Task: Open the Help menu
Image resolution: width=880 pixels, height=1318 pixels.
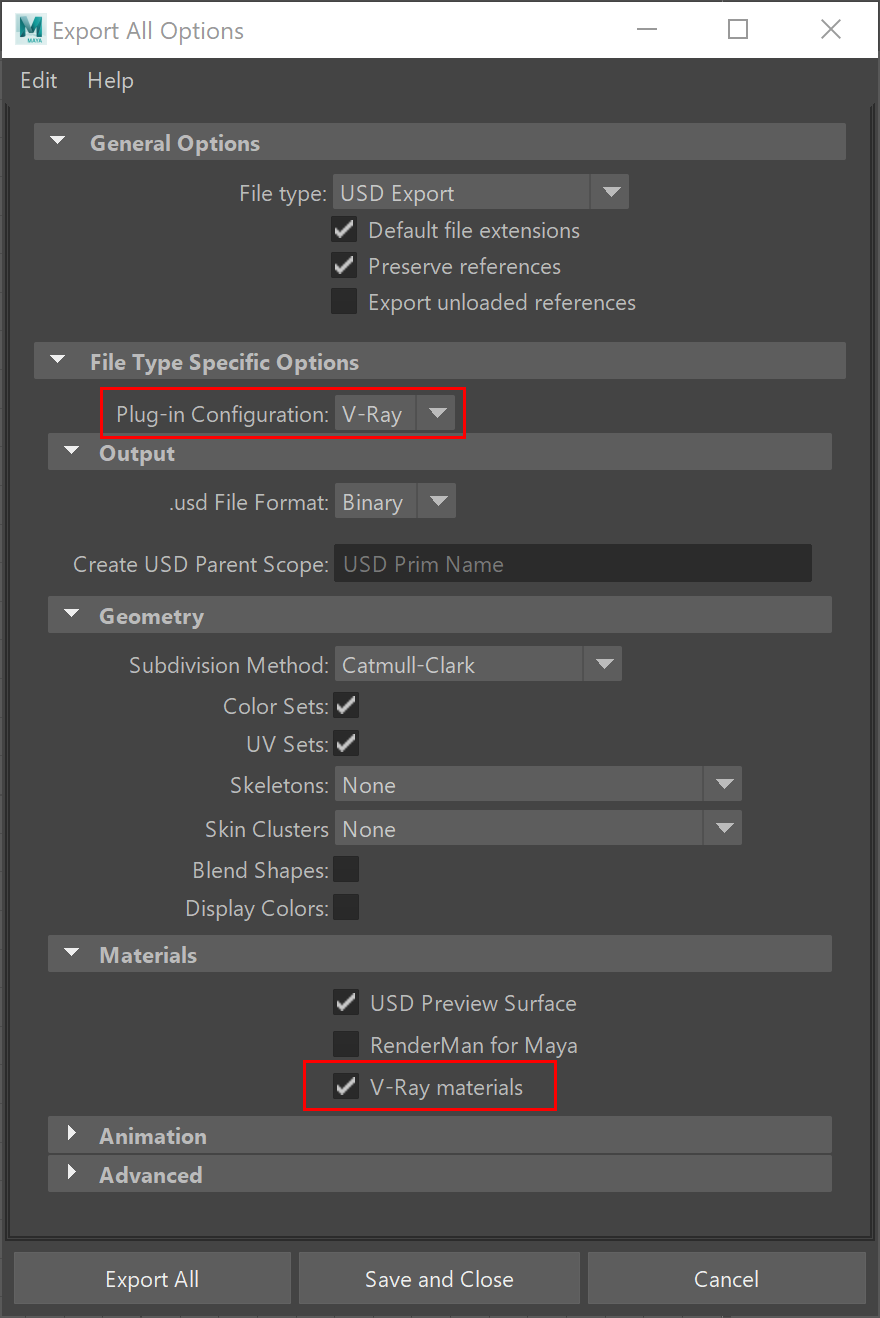Action: [110, 80]
